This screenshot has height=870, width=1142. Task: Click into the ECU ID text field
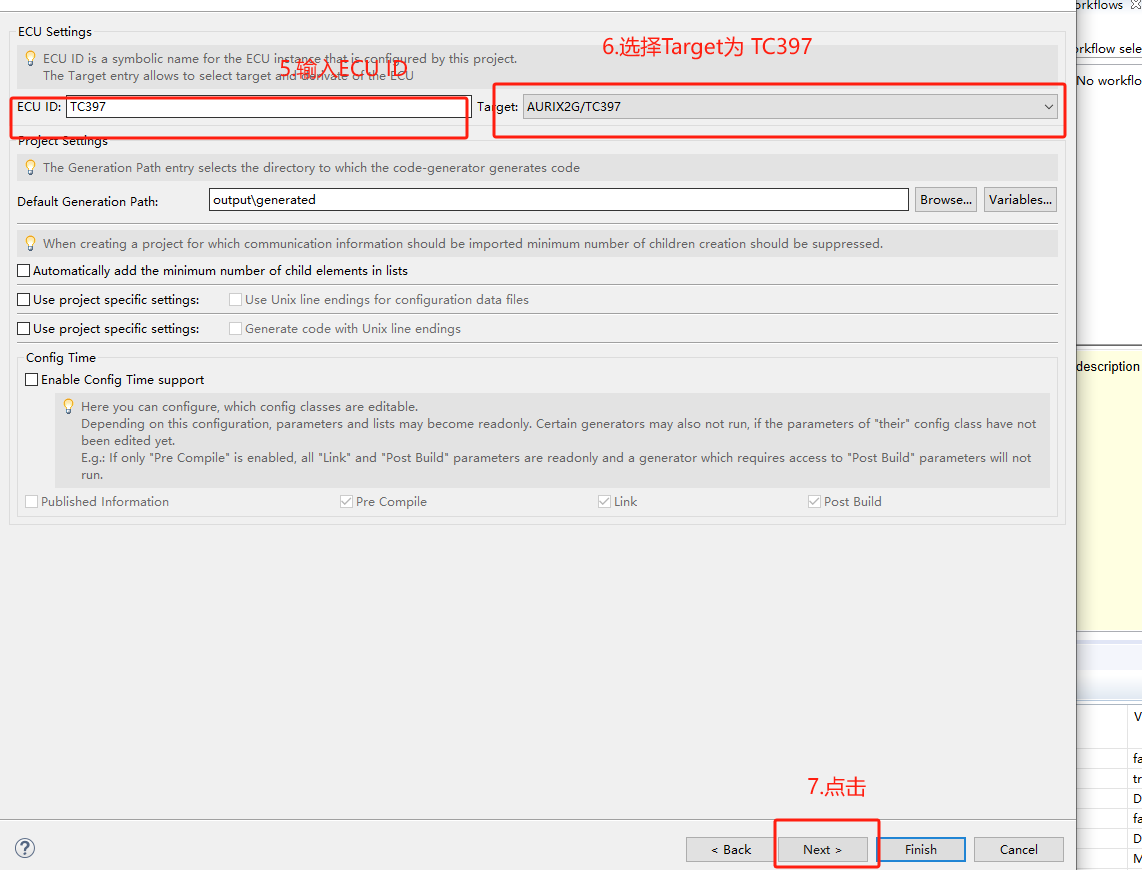267,107
